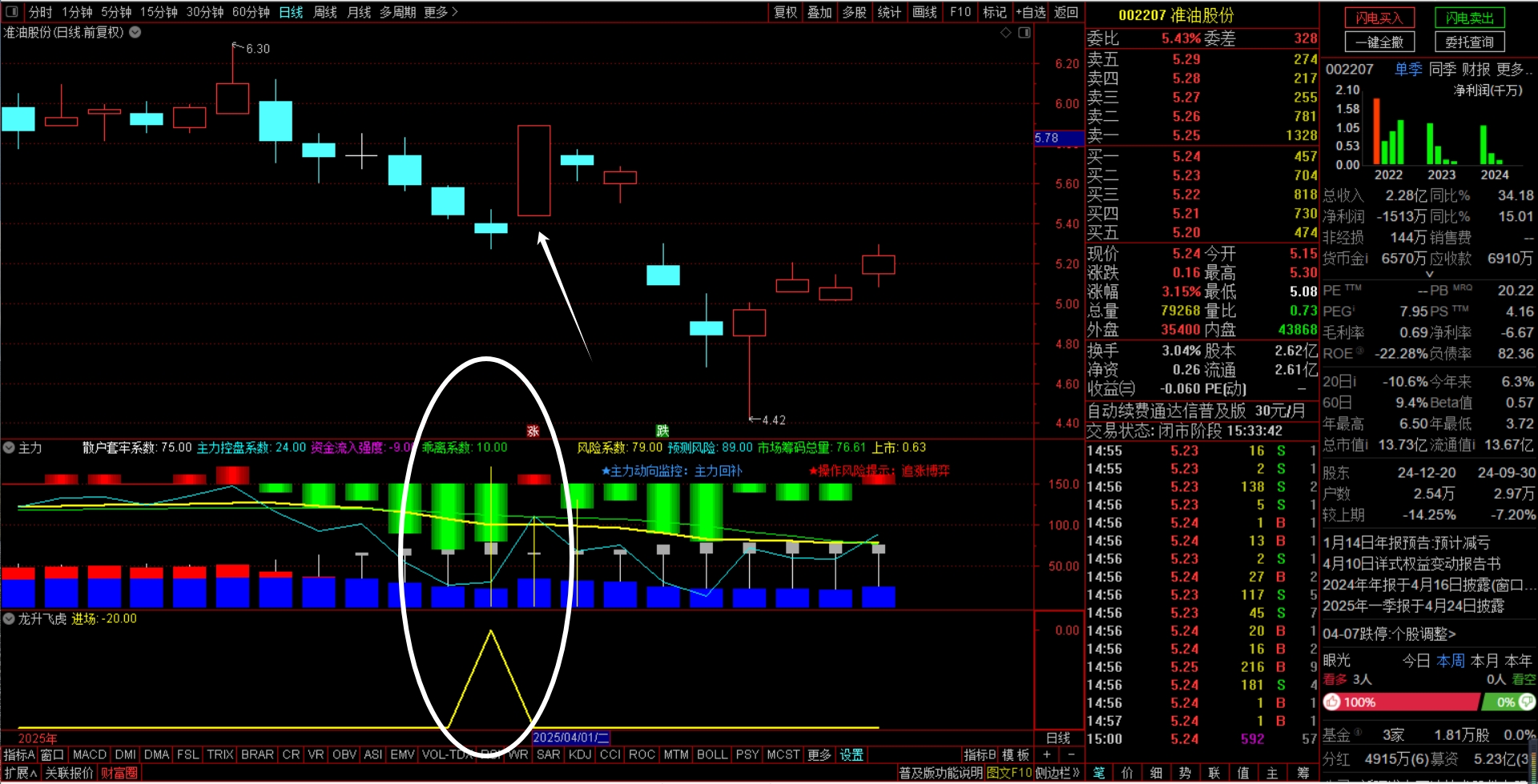This screenshot has height=784, width=1538.
Task: Open the chart title dropdown beside 准油股份
Action: point(135,33)
